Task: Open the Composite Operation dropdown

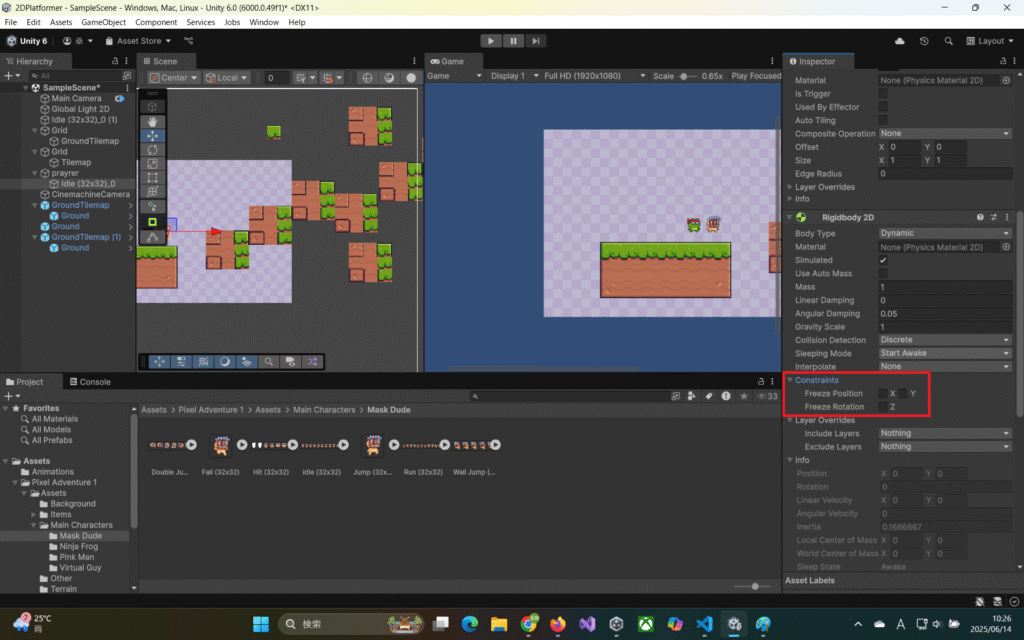Action: pos(945,133)
